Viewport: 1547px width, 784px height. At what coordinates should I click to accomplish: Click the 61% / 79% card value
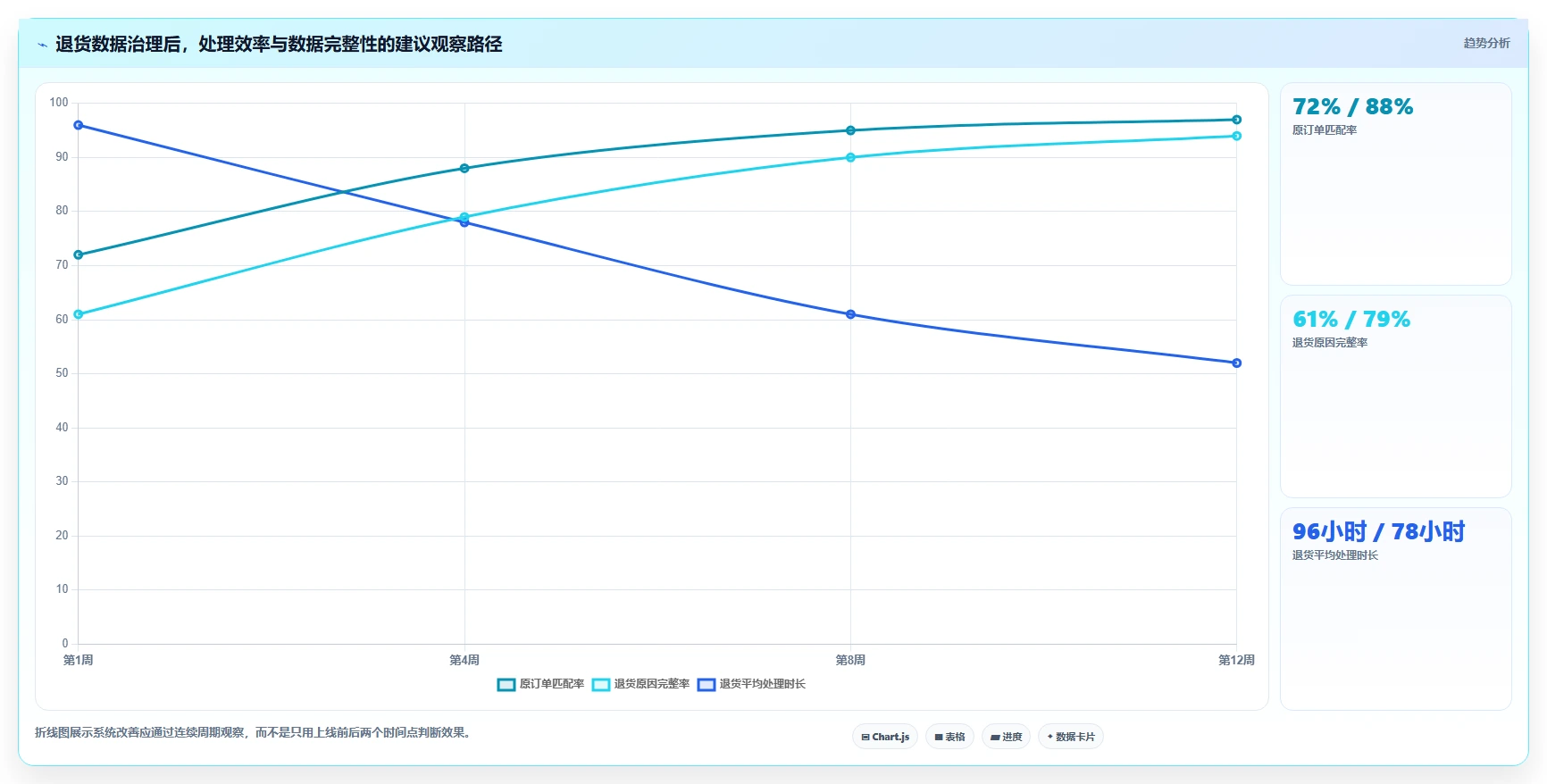(1351, 320)
